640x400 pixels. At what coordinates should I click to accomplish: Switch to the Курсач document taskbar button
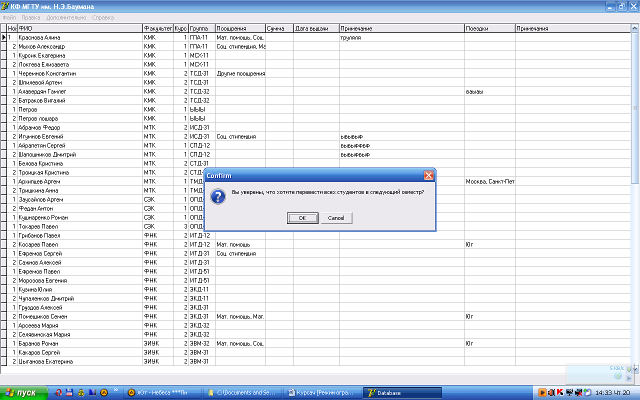click(x=322, y=393)
